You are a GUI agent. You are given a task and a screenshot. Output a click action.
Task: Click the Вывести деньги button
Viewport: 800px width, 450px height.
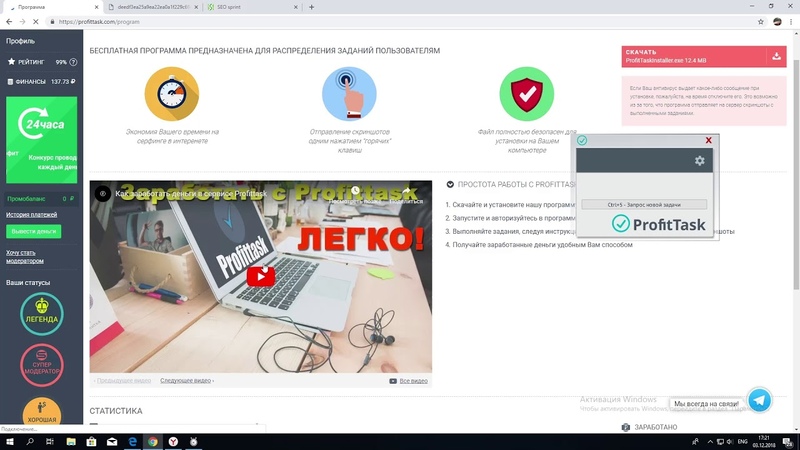(x=34, y=232)
